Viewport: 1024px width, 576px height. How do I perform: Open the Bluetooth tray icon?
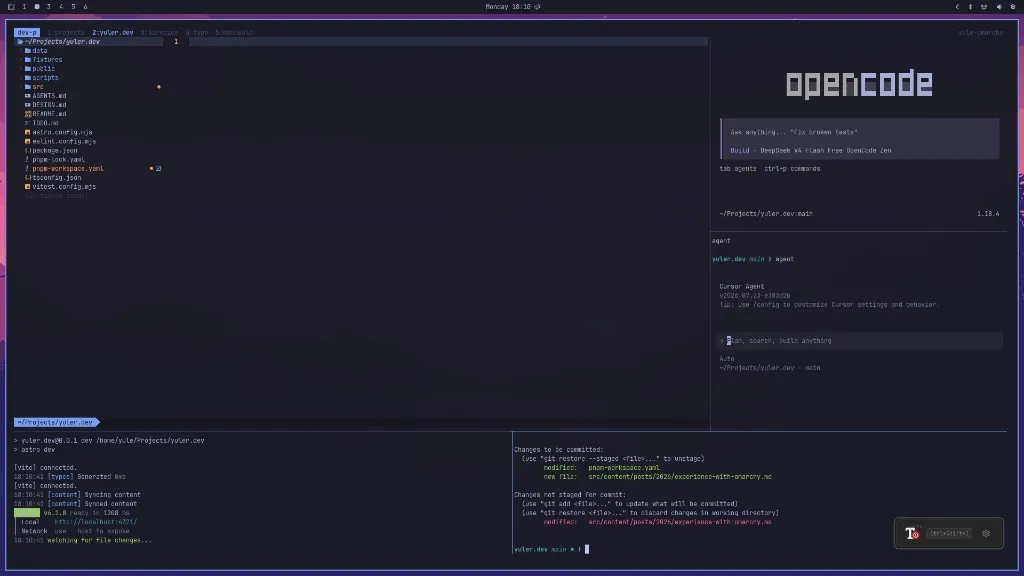click(x=970, y=7)
